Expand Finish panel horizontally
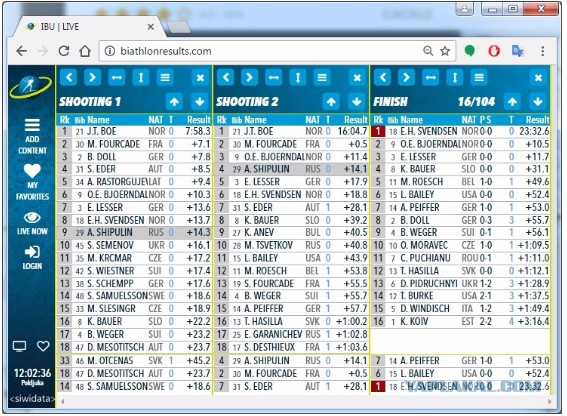The image size is (567, 416). 431,77
